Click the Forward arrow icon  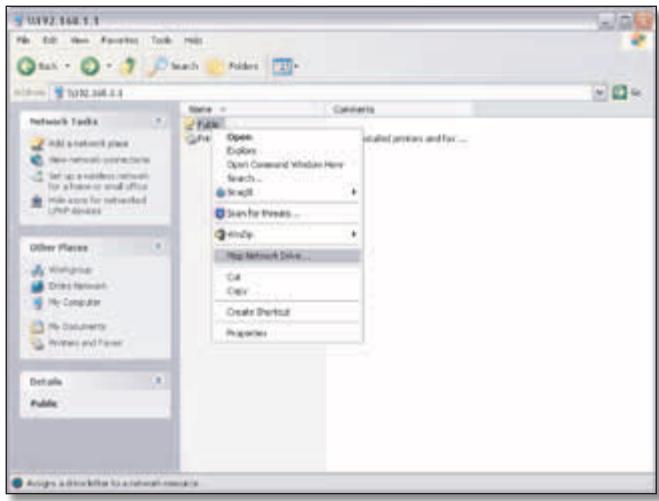90,66
